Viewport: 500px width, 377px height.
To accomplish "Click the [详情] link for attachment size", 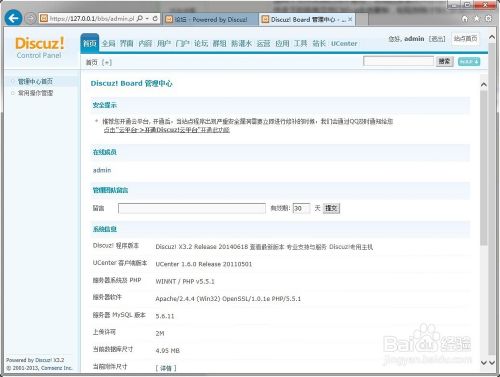I will 166,368.
